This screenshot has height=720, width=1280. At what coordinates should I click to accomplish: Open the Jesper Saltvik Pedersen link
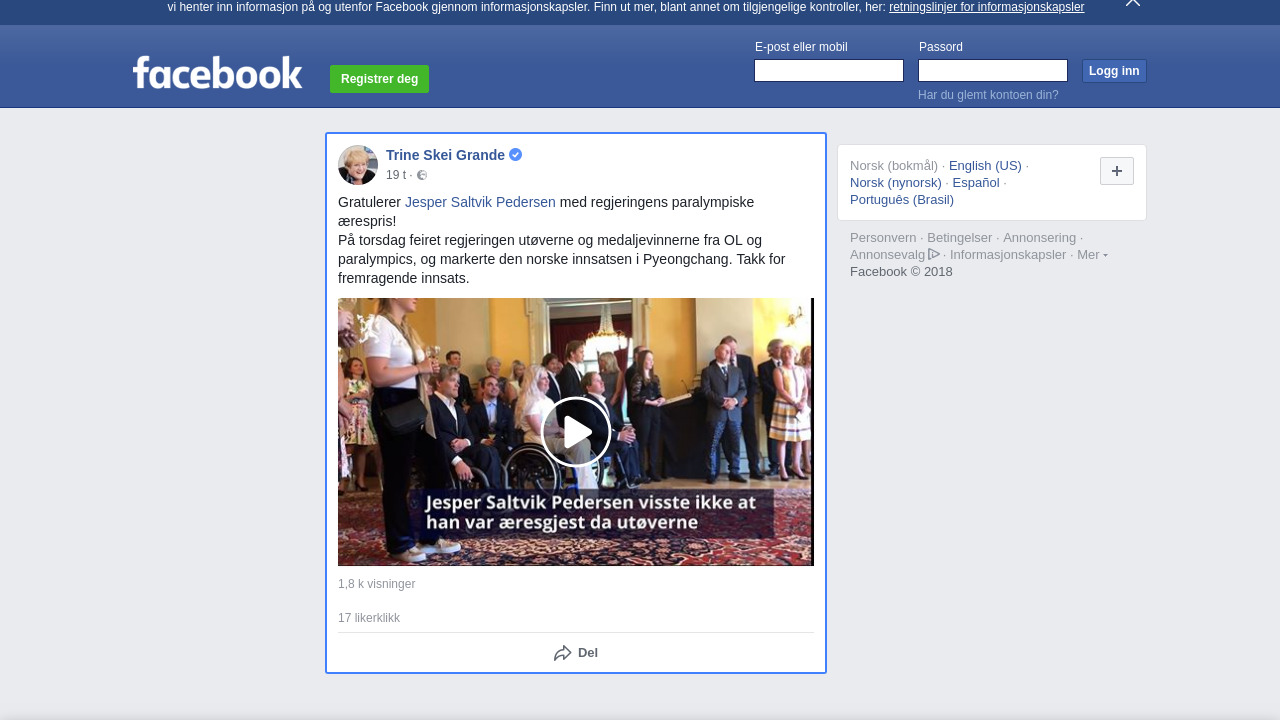480,202
